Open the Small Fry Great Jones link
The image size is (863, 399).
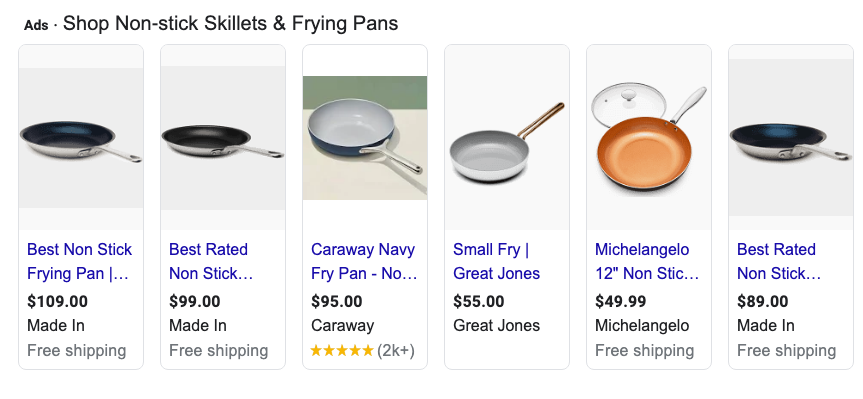tap(496, 261)
